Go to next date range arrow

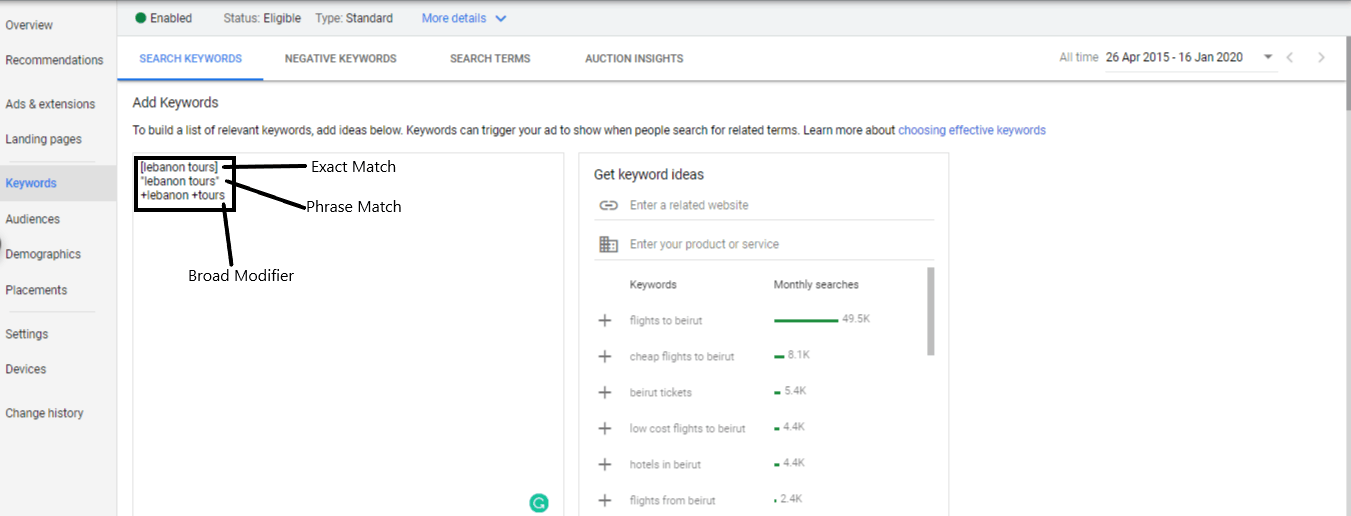click(1321, 58)
